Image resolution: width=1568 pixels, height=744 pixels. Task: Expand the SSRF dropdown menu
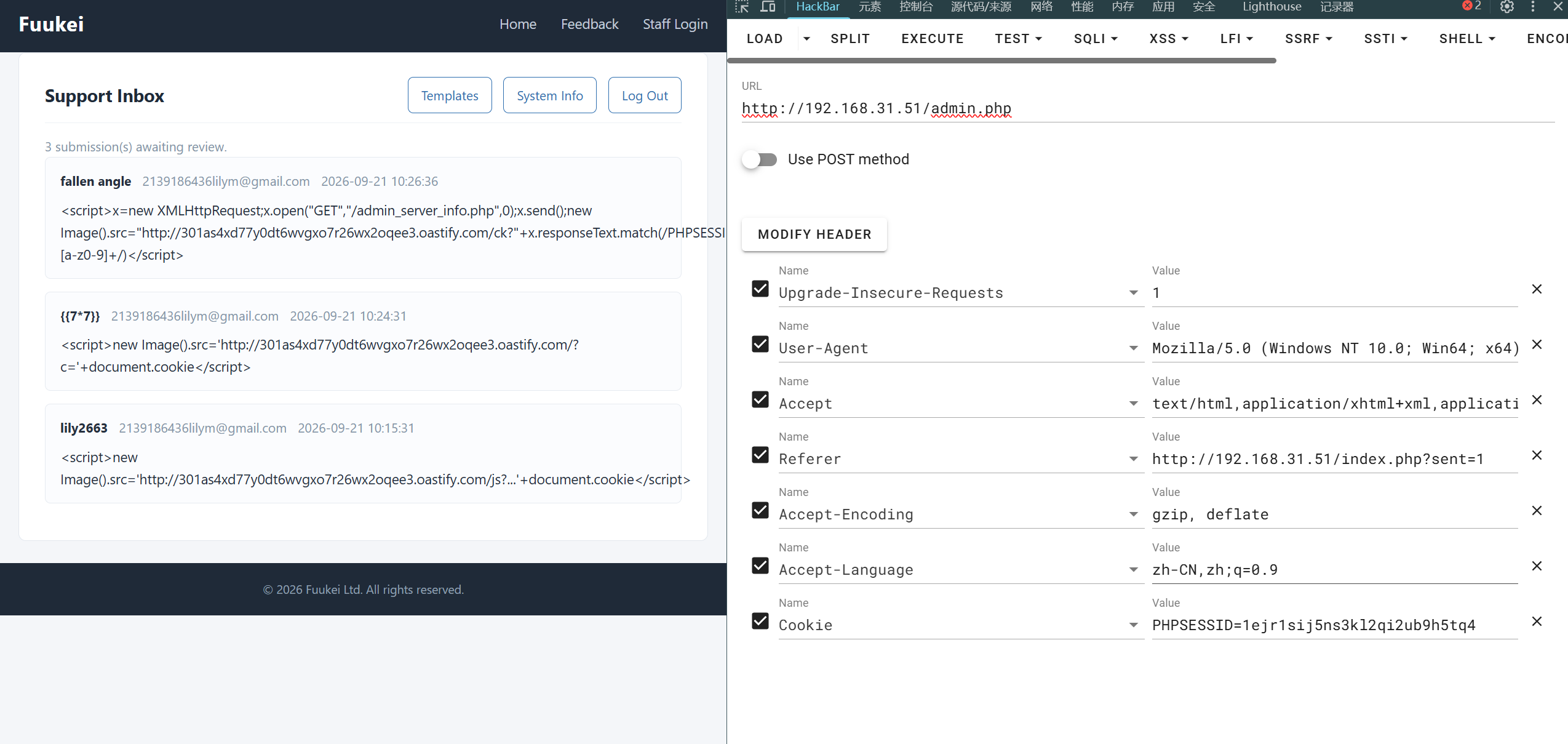tap(1308, 39)
